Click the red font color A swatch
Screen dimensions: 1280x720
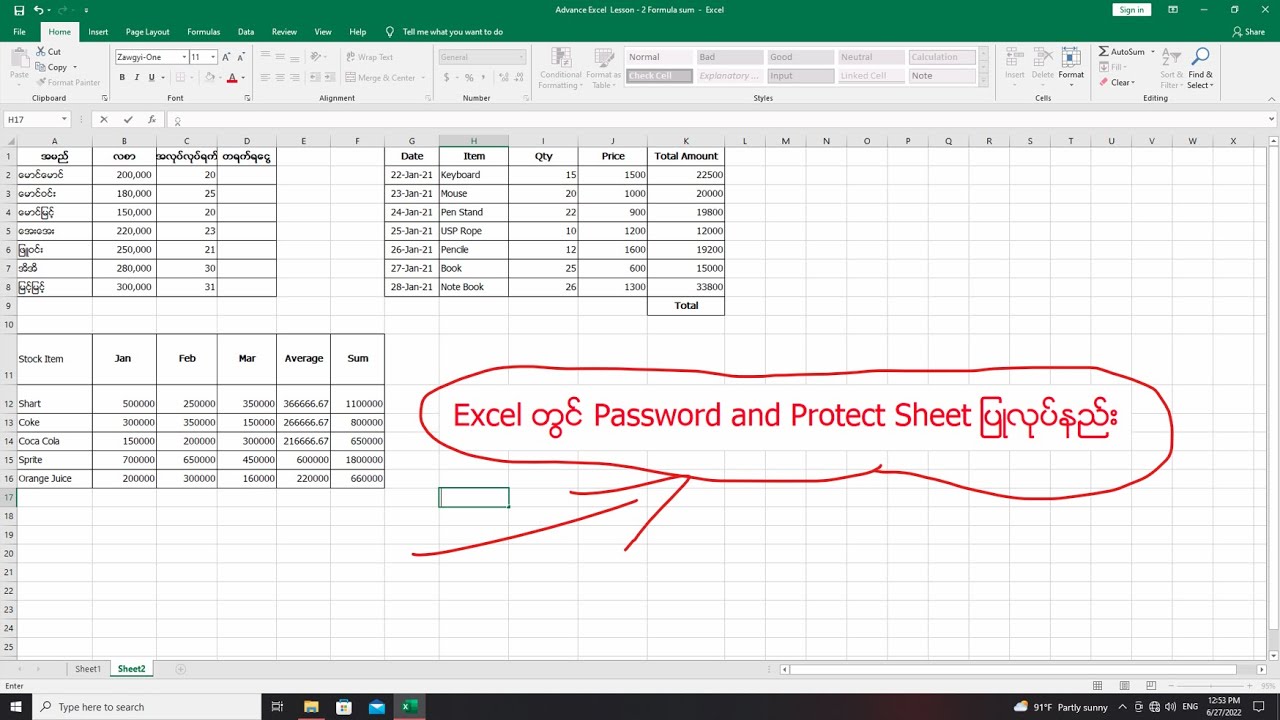click(232, 77)
